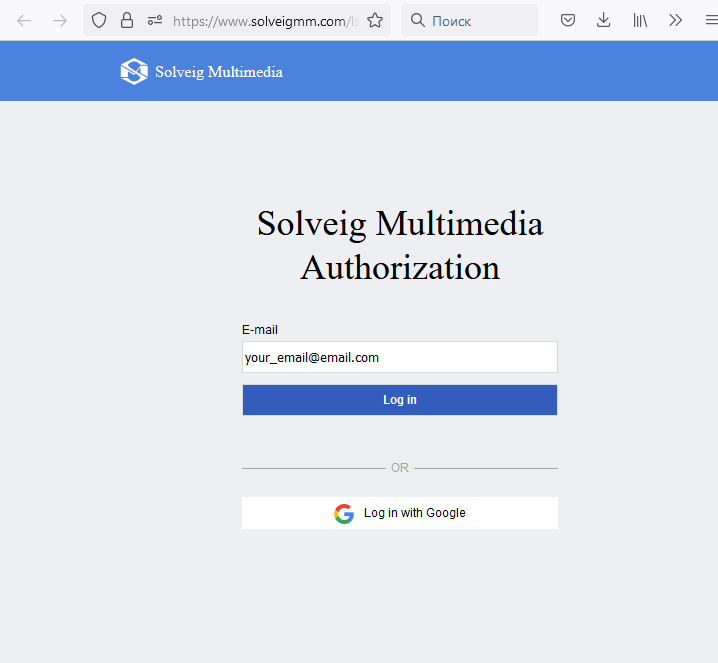This screenshot has height=663, width=718.
Task: Click the search magnifier icon
Action: click(417, 20)
